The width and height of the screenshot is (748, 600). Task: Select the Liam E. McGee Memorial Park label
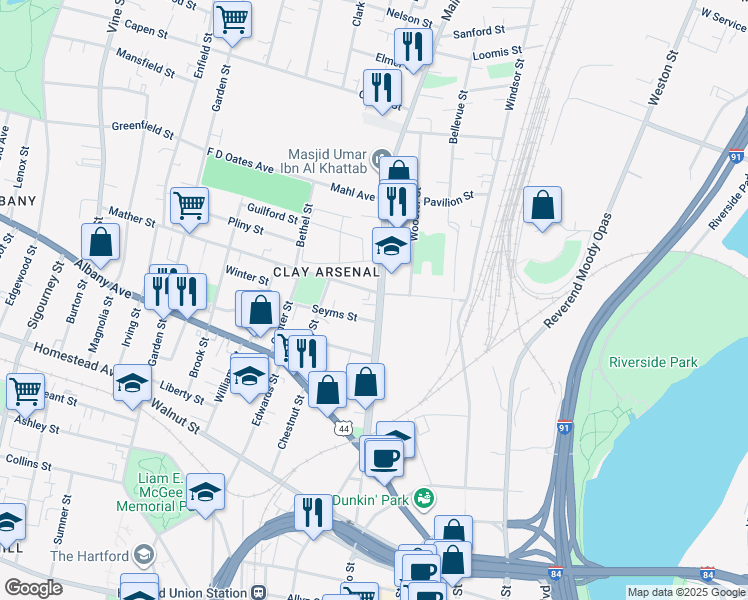pyautogui.click(x=153, y=492)
